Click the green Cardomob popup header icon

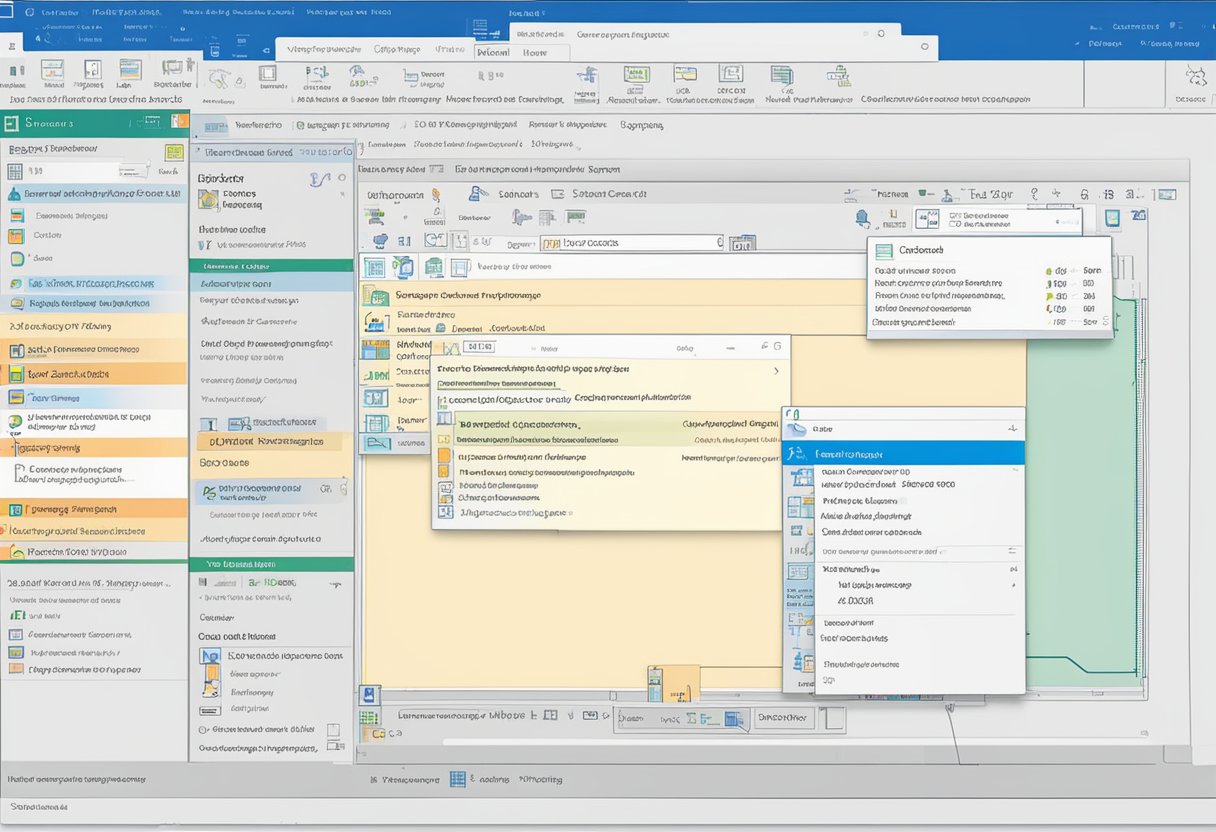[x=884, y=251]
